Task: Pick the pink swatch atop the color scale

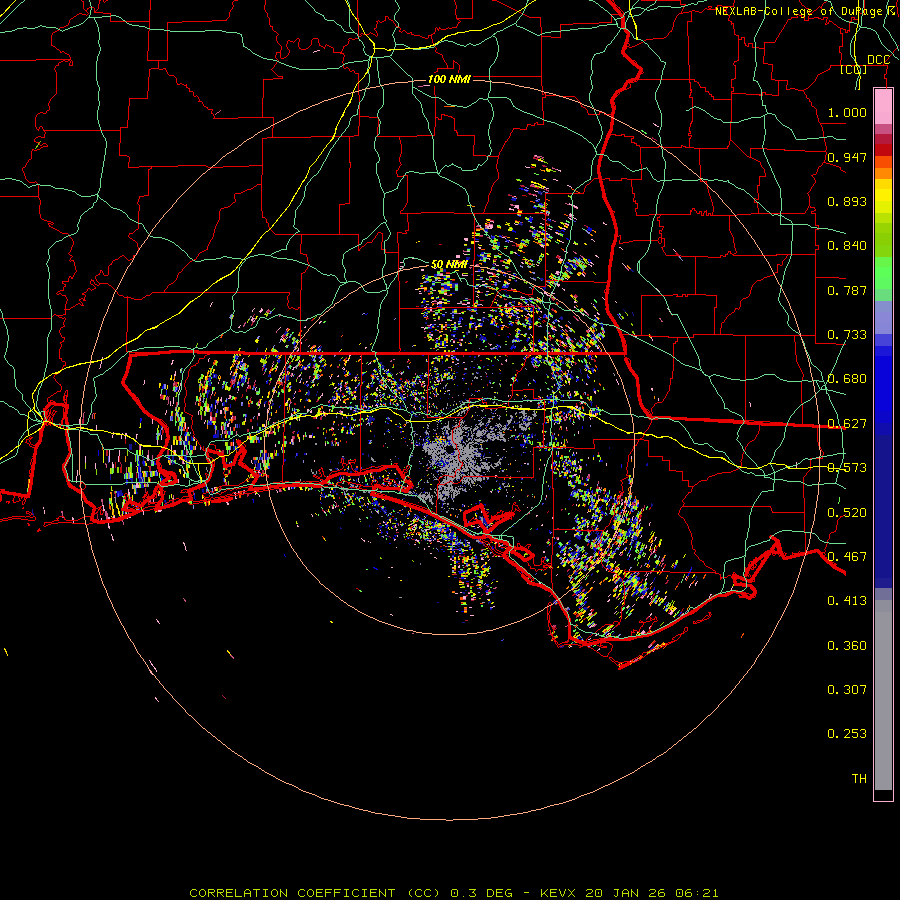Action: (883, 105)
